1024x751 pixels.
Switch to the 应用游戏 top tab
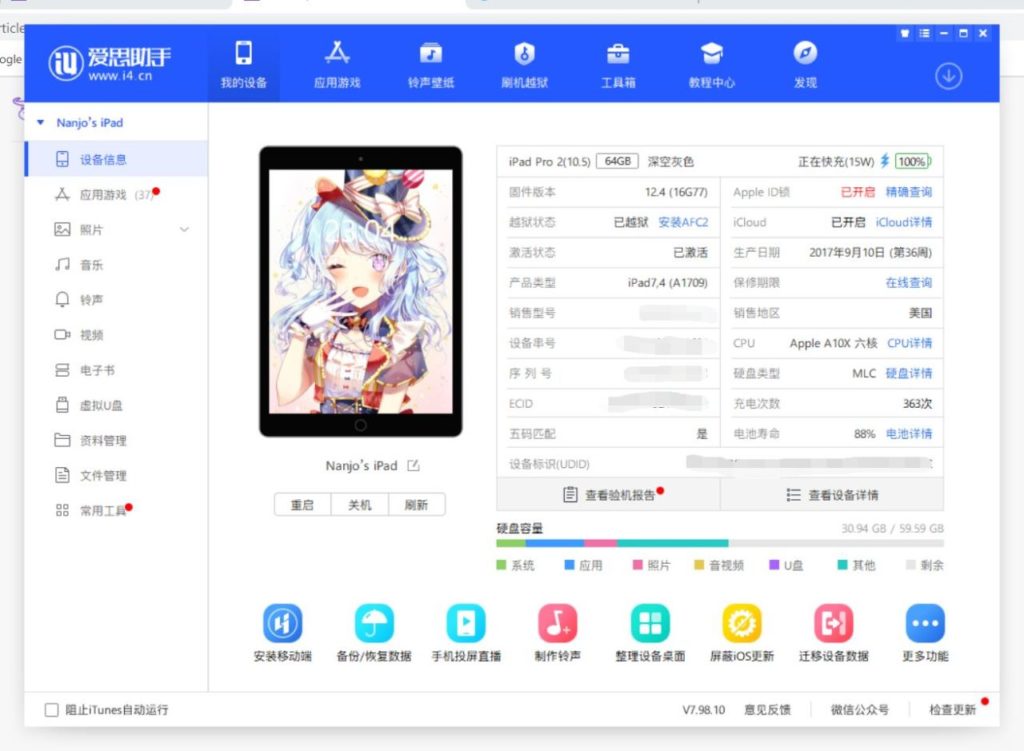[x=337, y=64]
